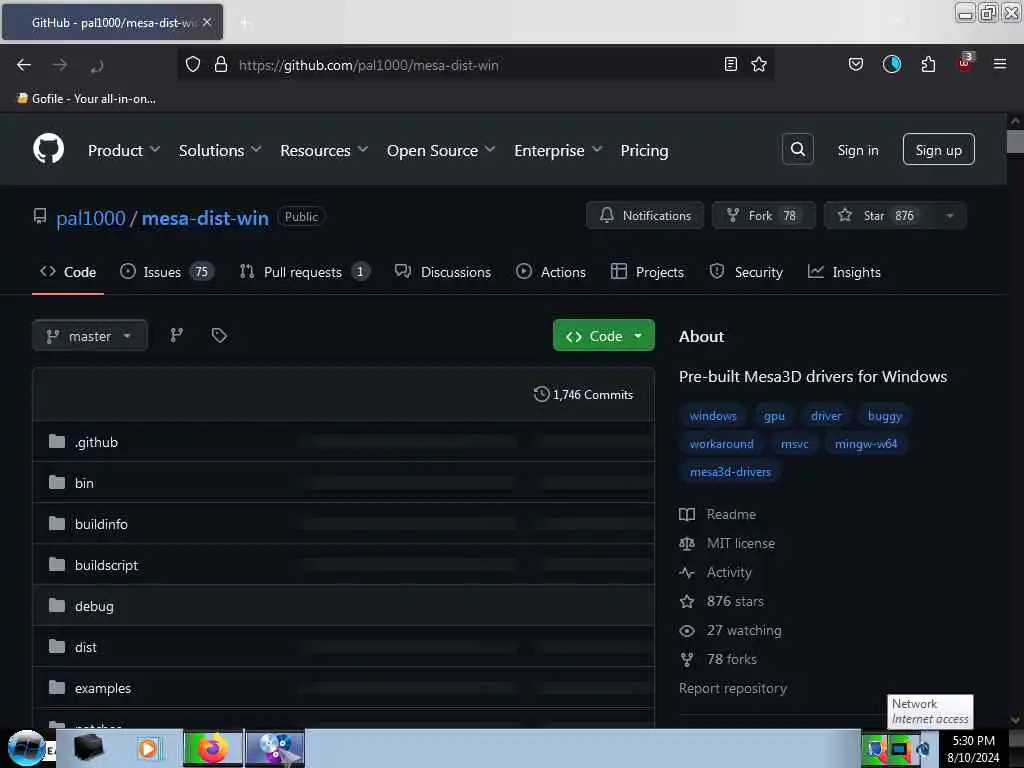Click the Notifications button
The height and width of the screenshot is (768, 1024).
[x=645, y=216]
